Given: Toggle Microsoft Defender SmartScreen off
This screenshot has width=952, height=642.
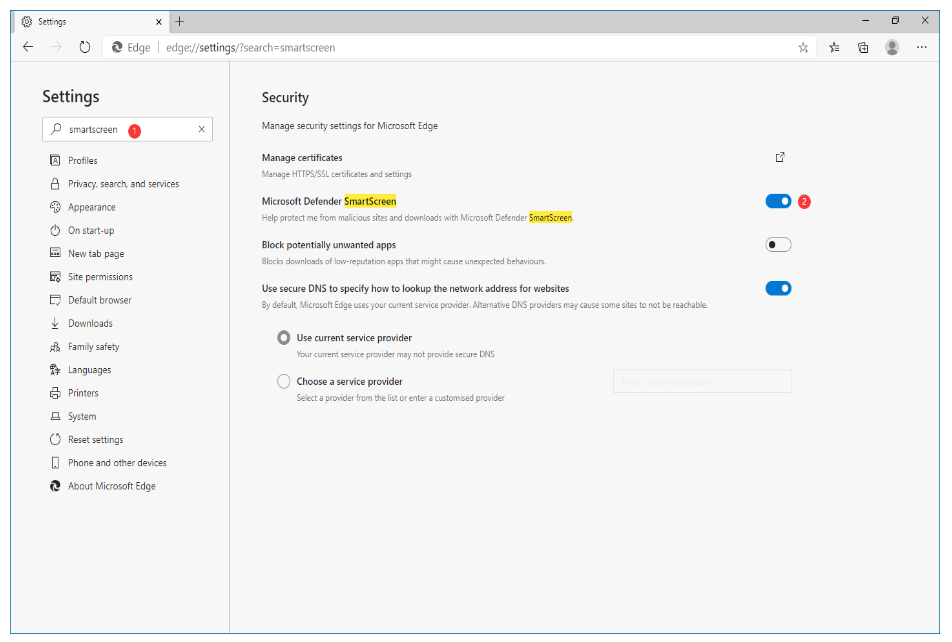Looking at the screenshot, I should (x=778, y=201).
